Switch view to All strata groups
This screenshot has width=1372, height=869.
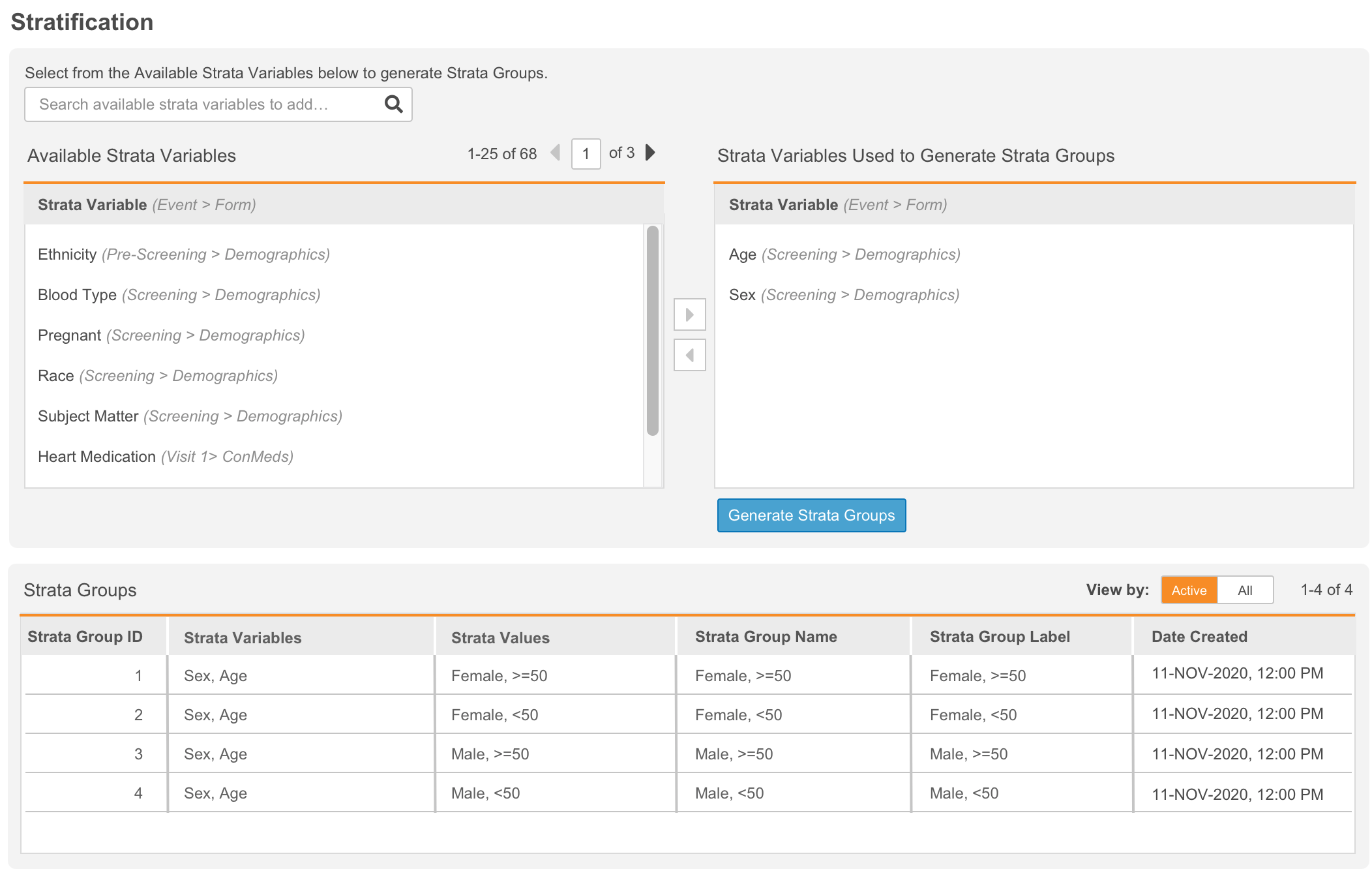[x=1244, y=590]
